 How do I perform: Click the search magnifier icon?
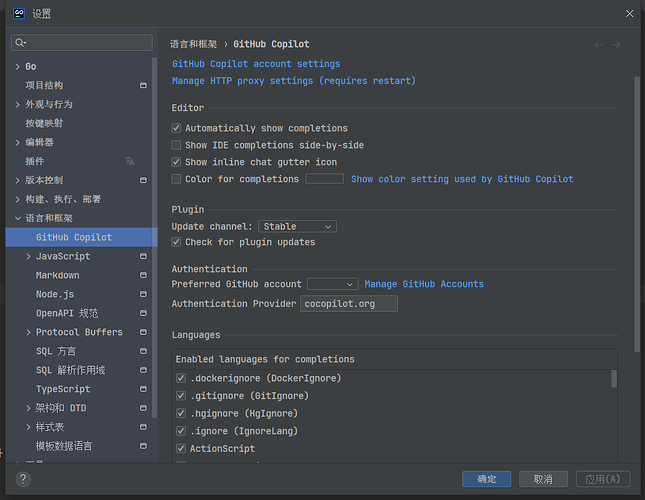(20, 42)
